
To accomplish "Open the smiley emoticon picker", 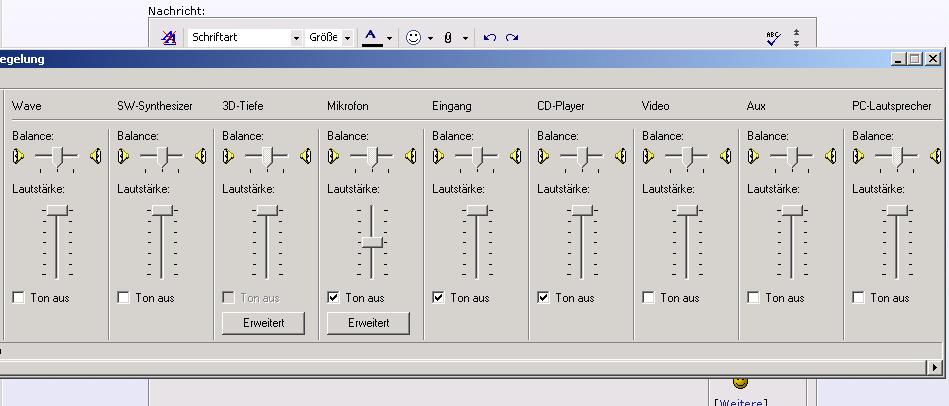I will pyautogui.click(x=413, y=38).
